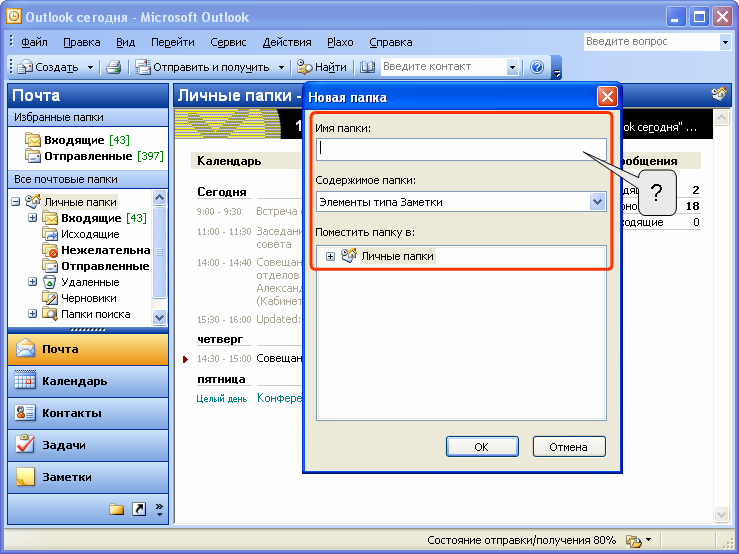This screenshot has width=739, height=554.
Task: Click the Создать new item icon
Action: click(x=25, y=67)
